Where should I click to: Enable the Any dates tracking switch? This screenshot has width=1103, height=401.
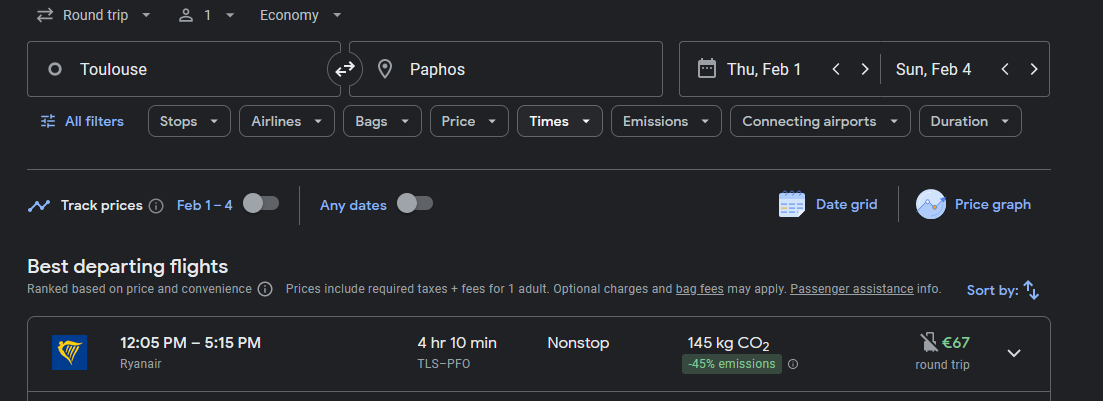415,204
